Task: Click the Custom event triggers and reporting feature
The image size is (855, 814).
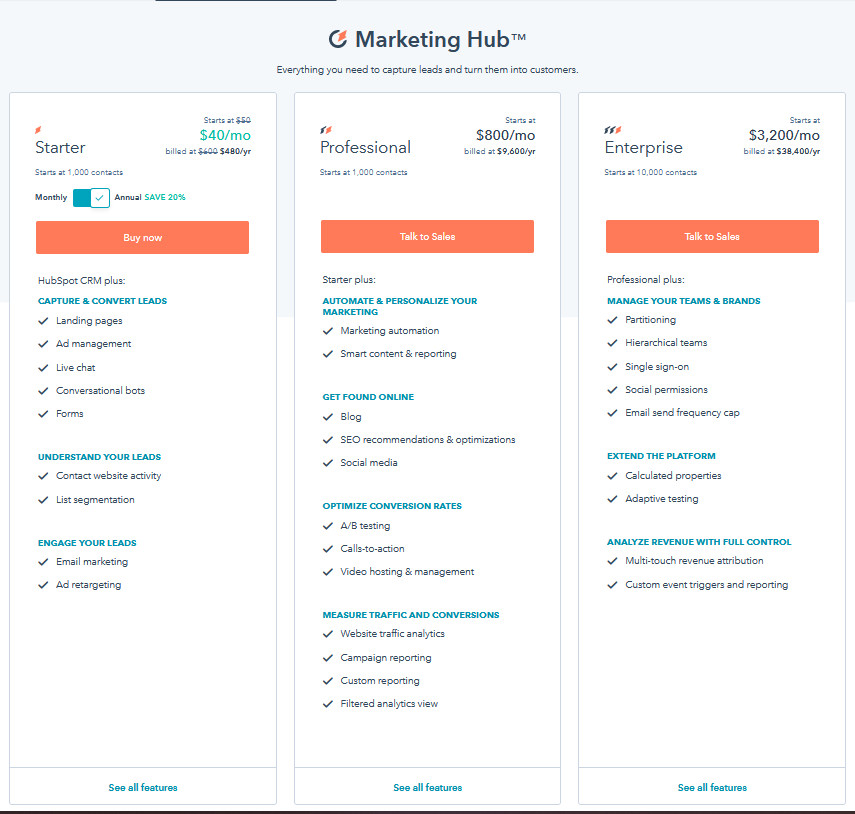Action: 707,584
